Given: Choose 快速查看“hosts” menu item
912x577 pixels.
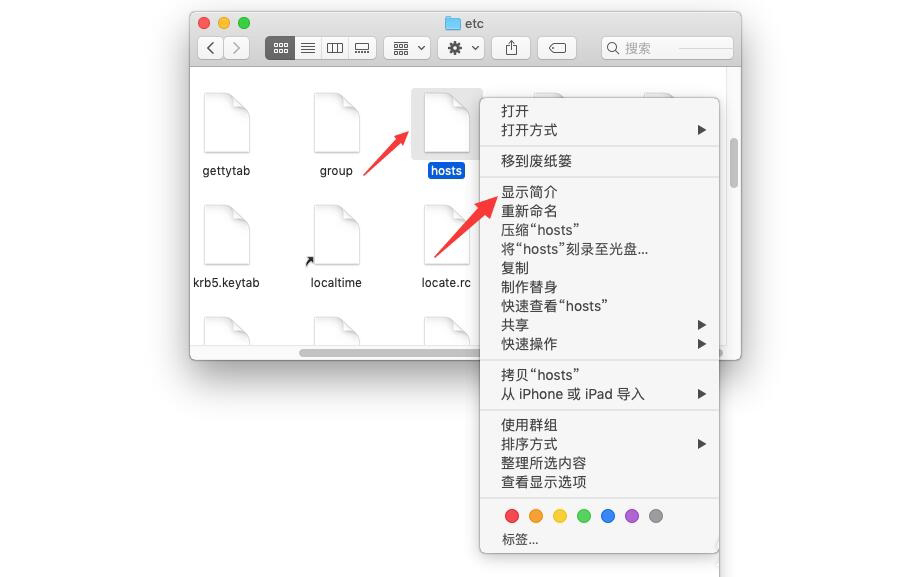Looking at the screenshot, I should (x=599, y=306).
